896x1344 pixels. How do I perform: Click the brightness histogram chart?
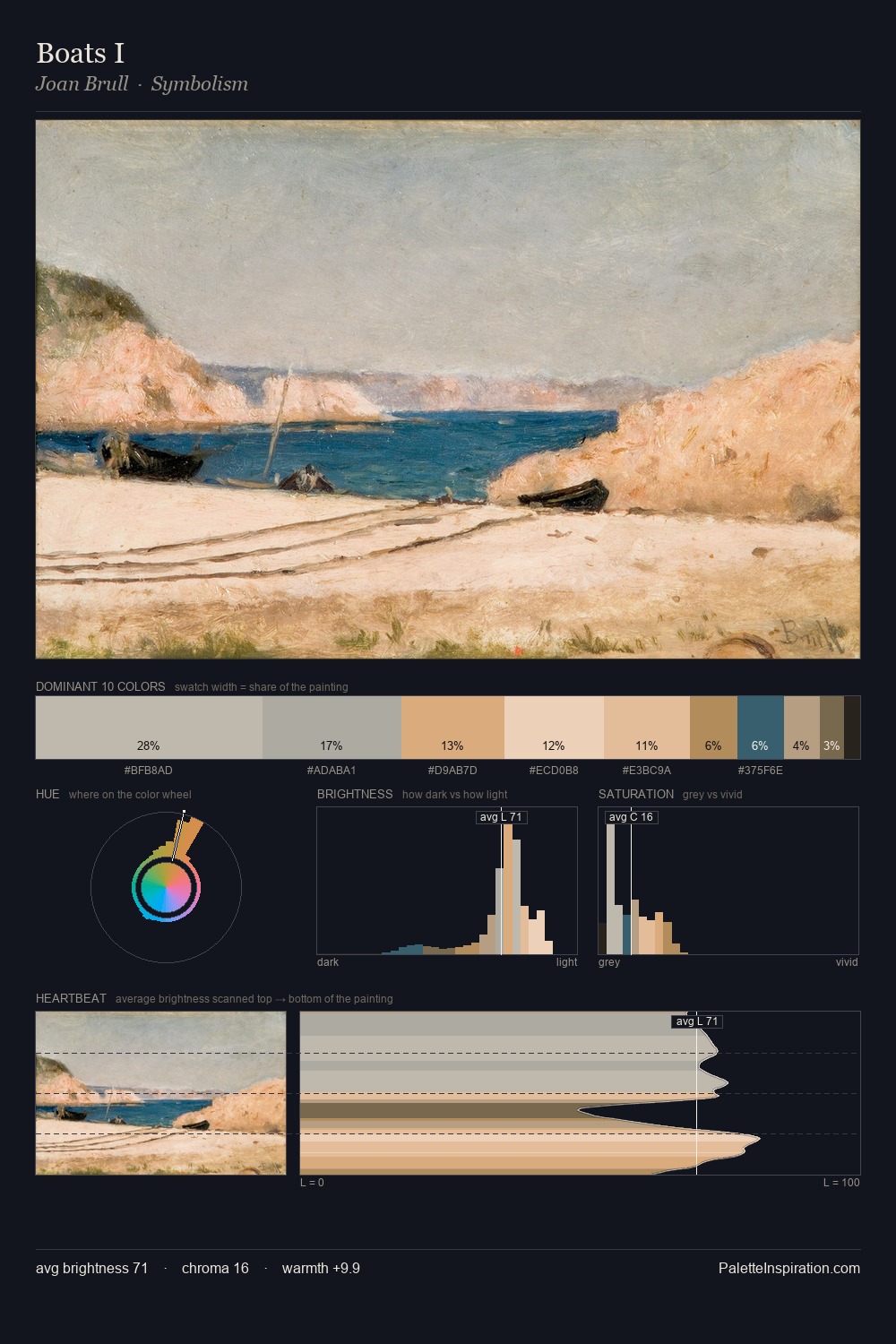[x=447, y=881]
